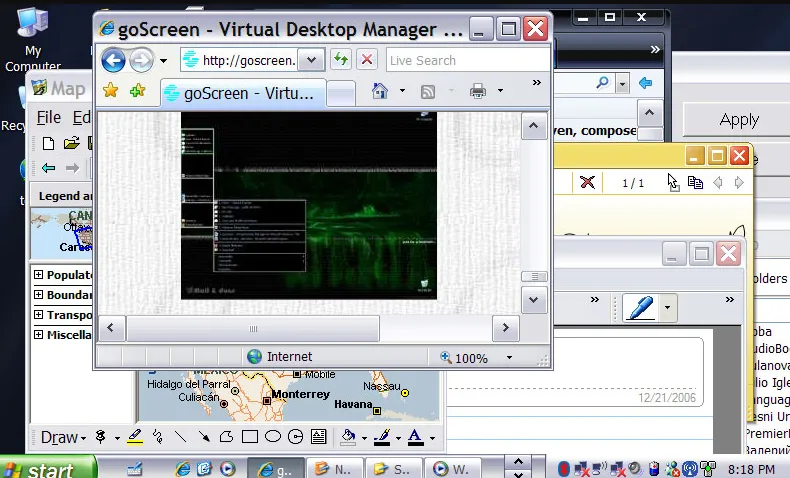
Task: Switch to the N.. taskbar button
Action: [x=334, y=469]
